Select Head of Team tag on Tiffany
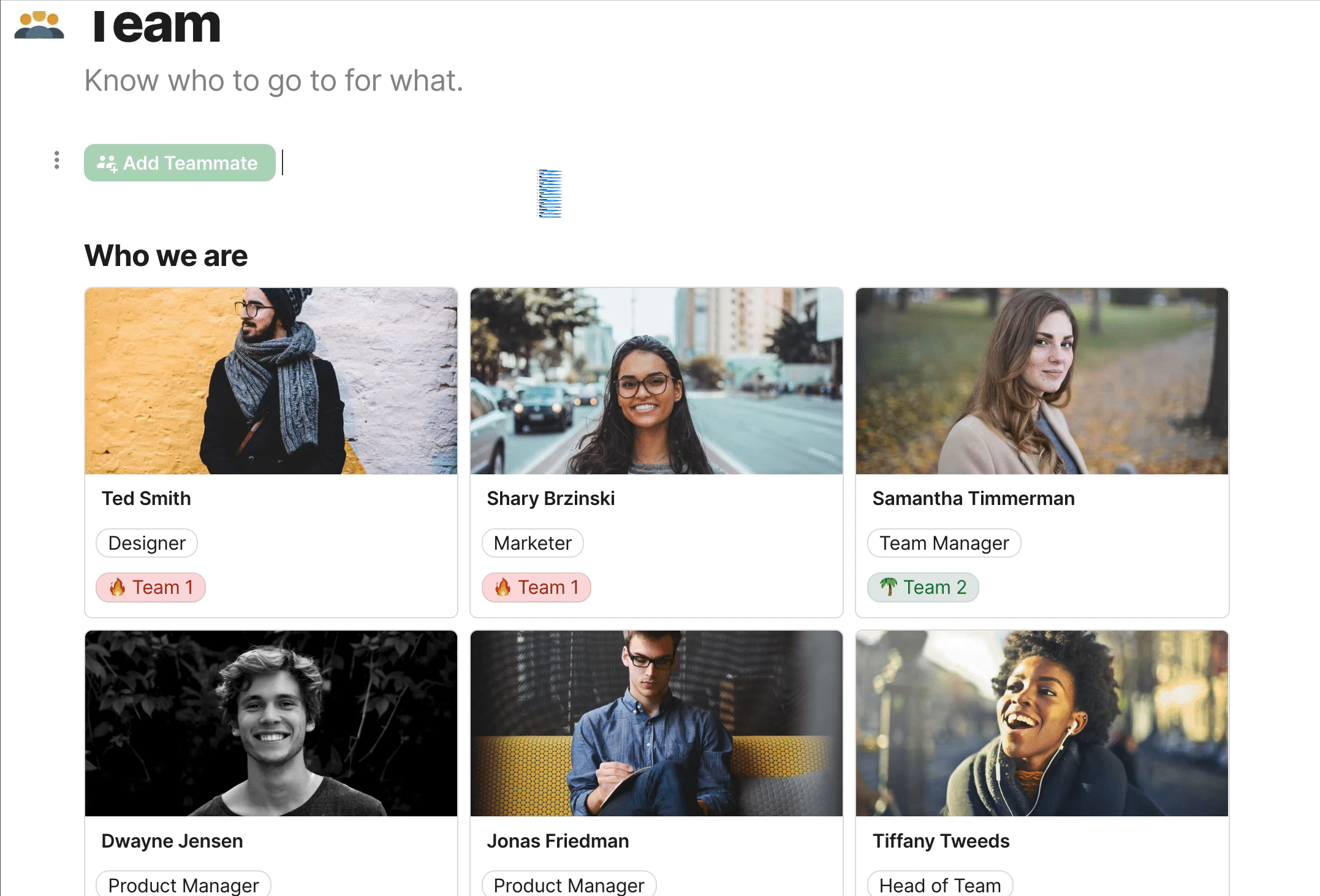 tap(940, 884)
